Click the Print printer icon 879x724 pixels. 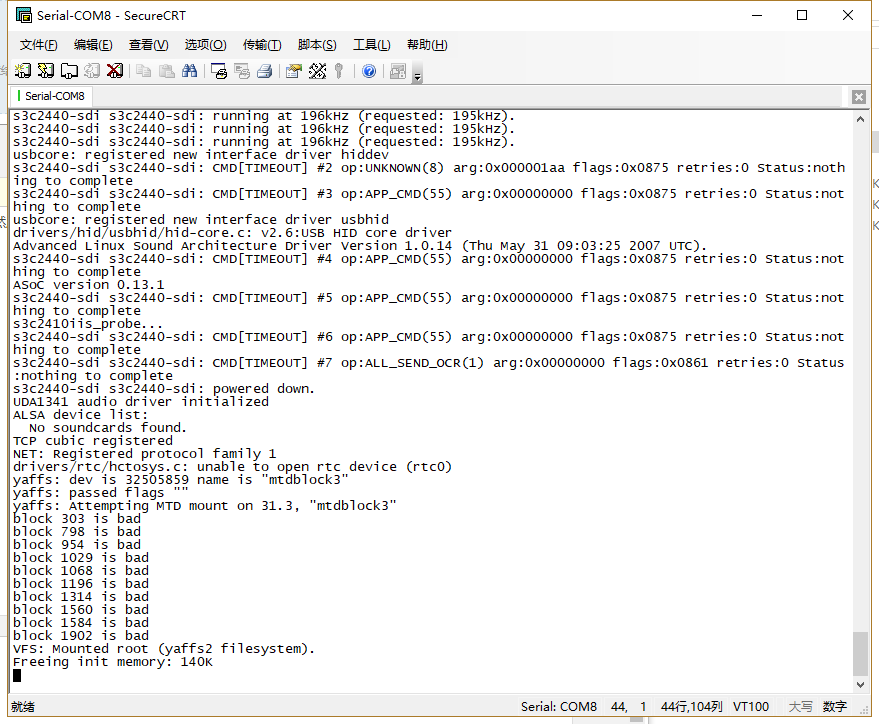coord(265,71)
